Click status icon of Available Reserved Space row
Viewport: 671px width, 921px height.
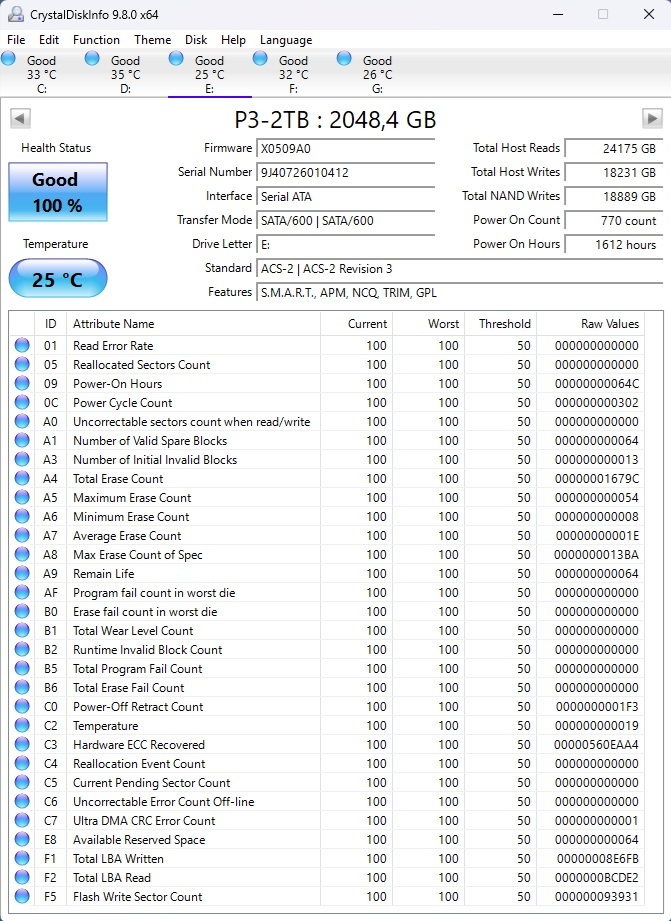tap(22, 839)
